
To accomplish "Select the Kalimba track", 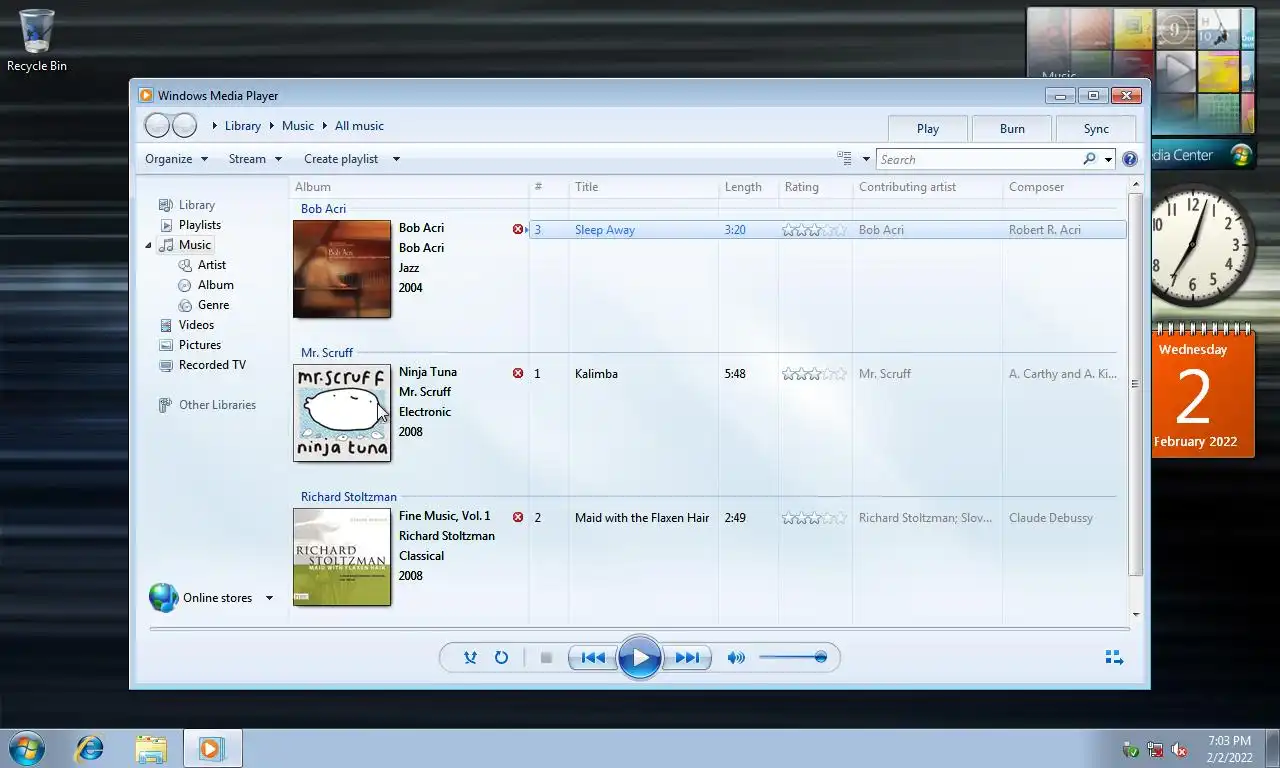I will [596, 374].
